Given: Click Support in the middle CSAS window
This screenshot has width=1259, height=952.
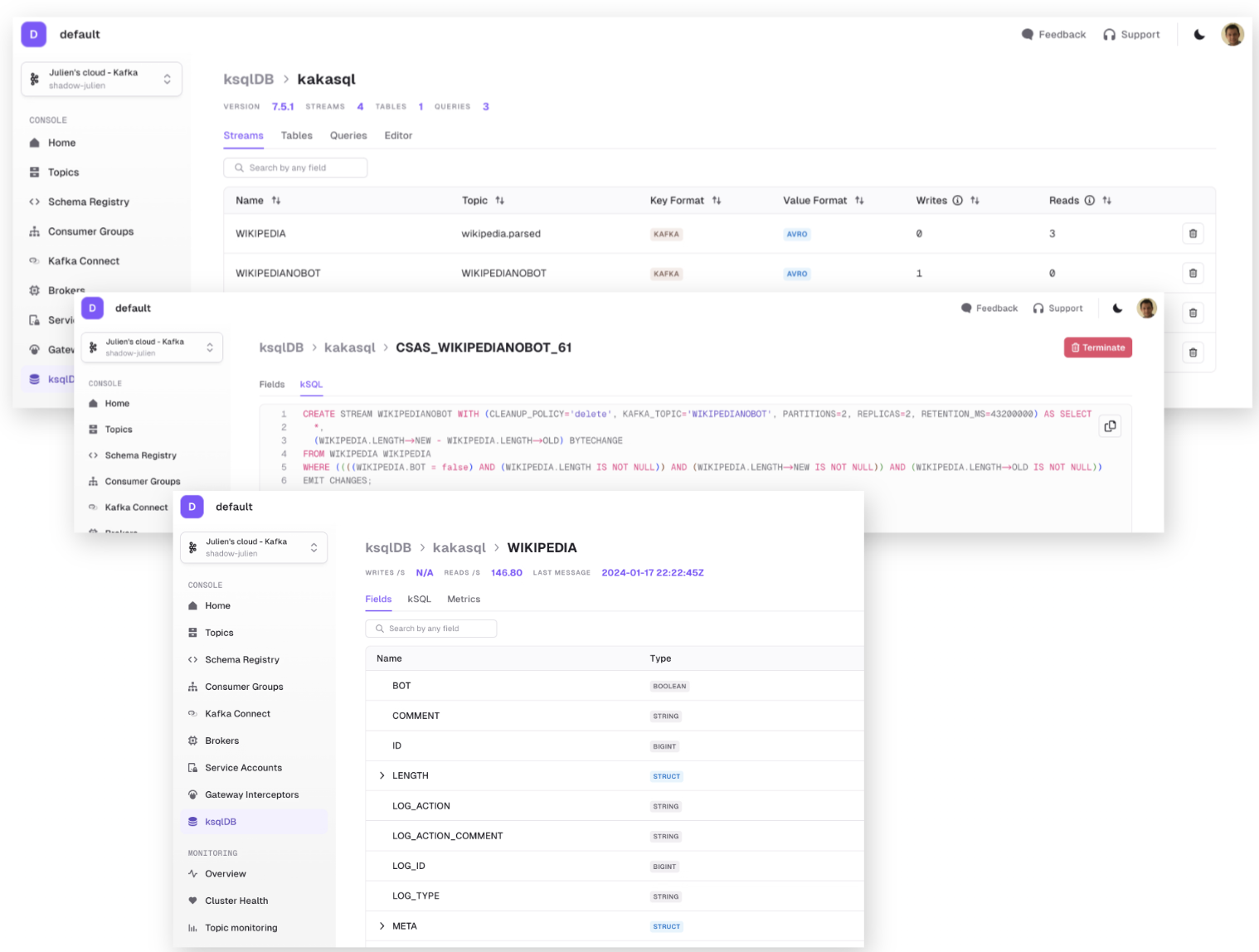Looking at the screenshot, I should tap(1057, 308).
